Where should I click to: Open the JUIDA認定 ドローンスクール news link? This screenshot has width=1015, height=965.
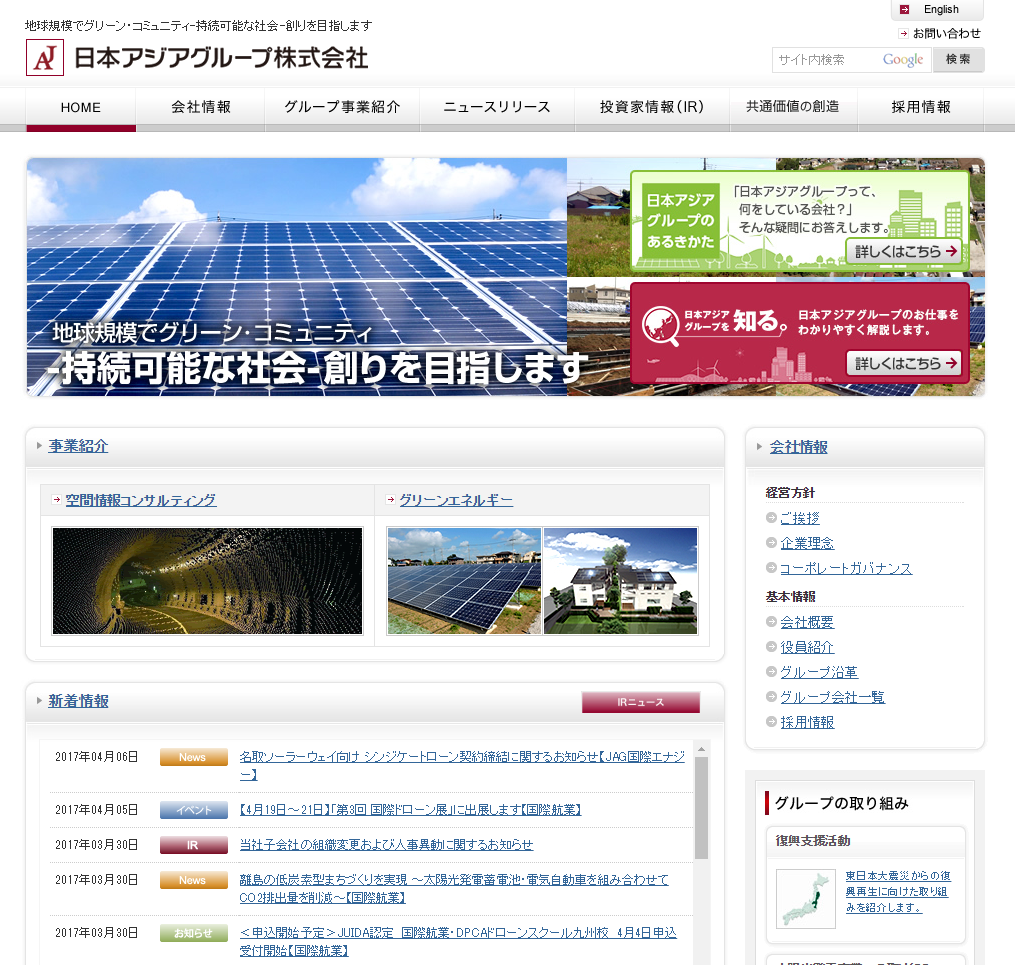click(x=458, y=942)
